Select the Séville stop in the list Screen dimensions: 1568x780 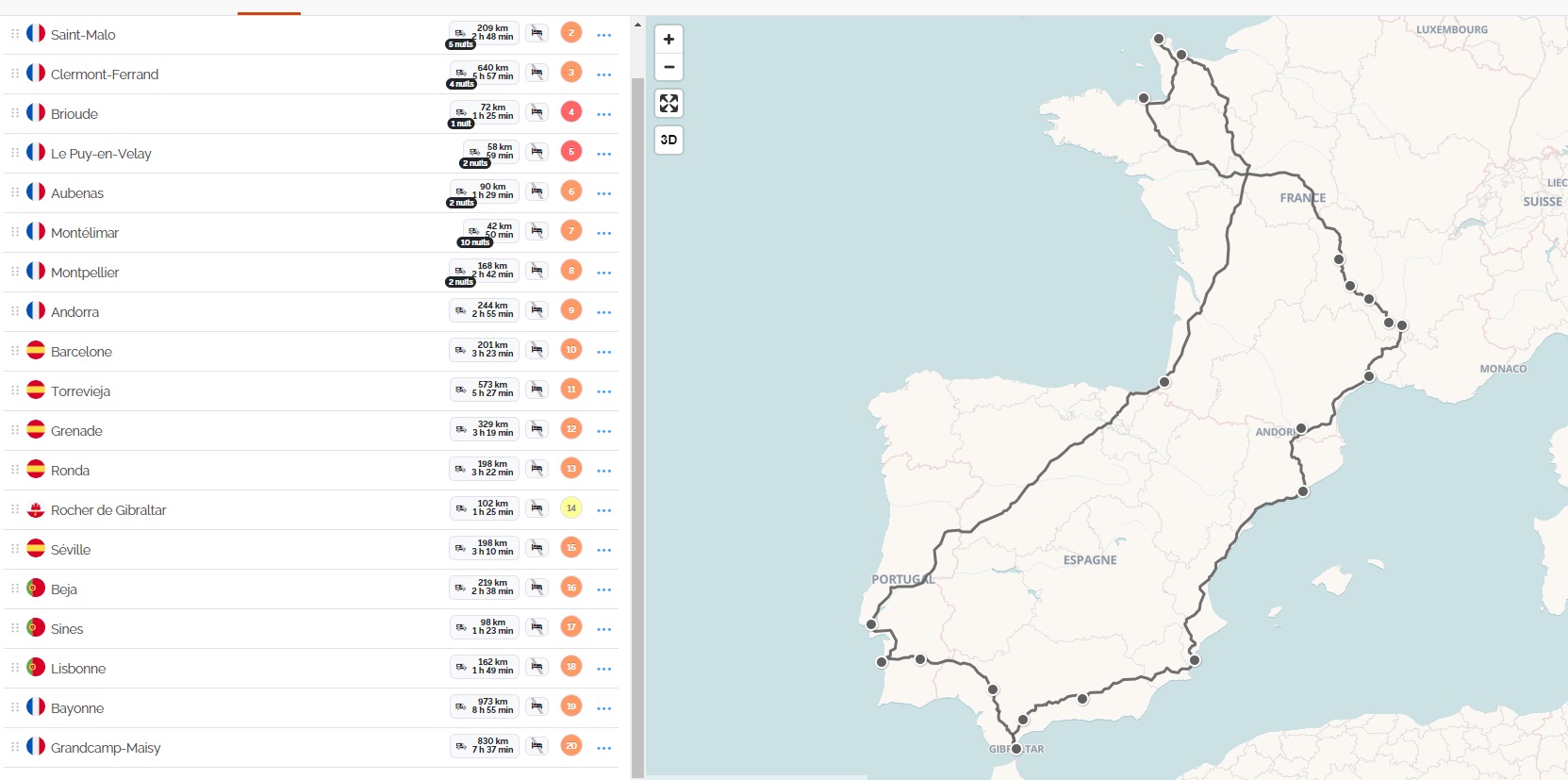click(x=71, y=550)
